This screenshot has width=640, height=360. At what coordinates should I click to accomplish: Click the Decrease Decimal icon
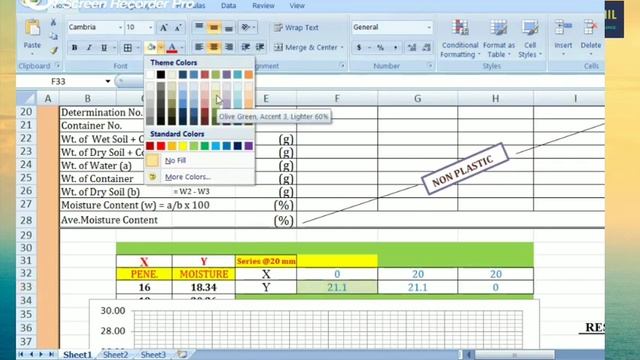427,48
